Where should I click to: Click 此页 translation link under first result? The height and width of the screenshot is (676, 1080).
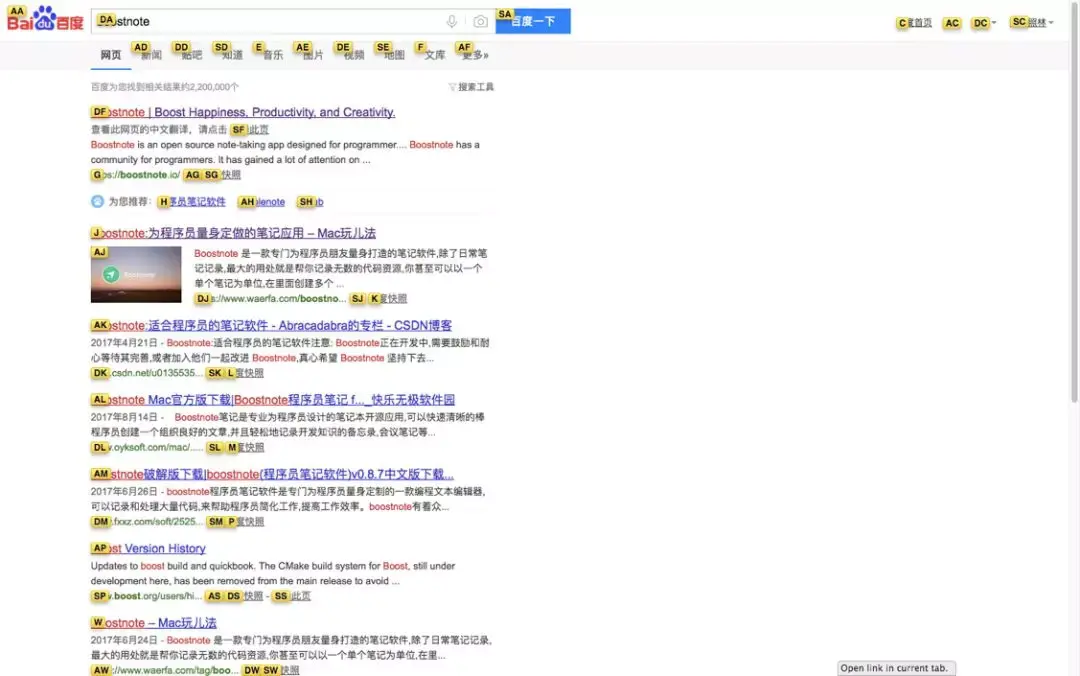(x=258, y=130)
